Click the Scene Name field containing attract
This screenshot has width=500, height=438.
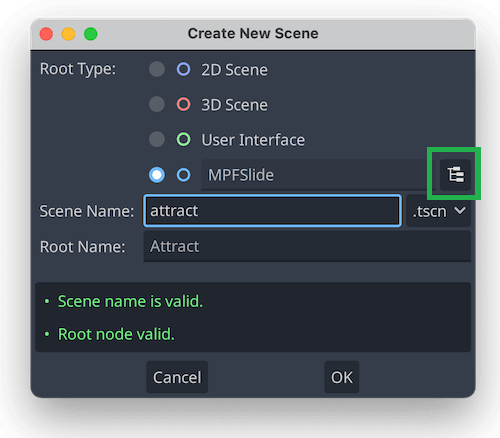(x=272, y=211)
